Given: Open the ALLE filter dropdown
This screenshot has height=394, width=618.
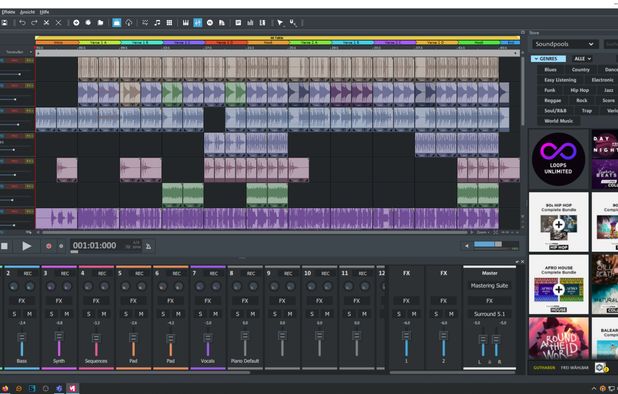Looking at the screenshot, I should 583,59.
